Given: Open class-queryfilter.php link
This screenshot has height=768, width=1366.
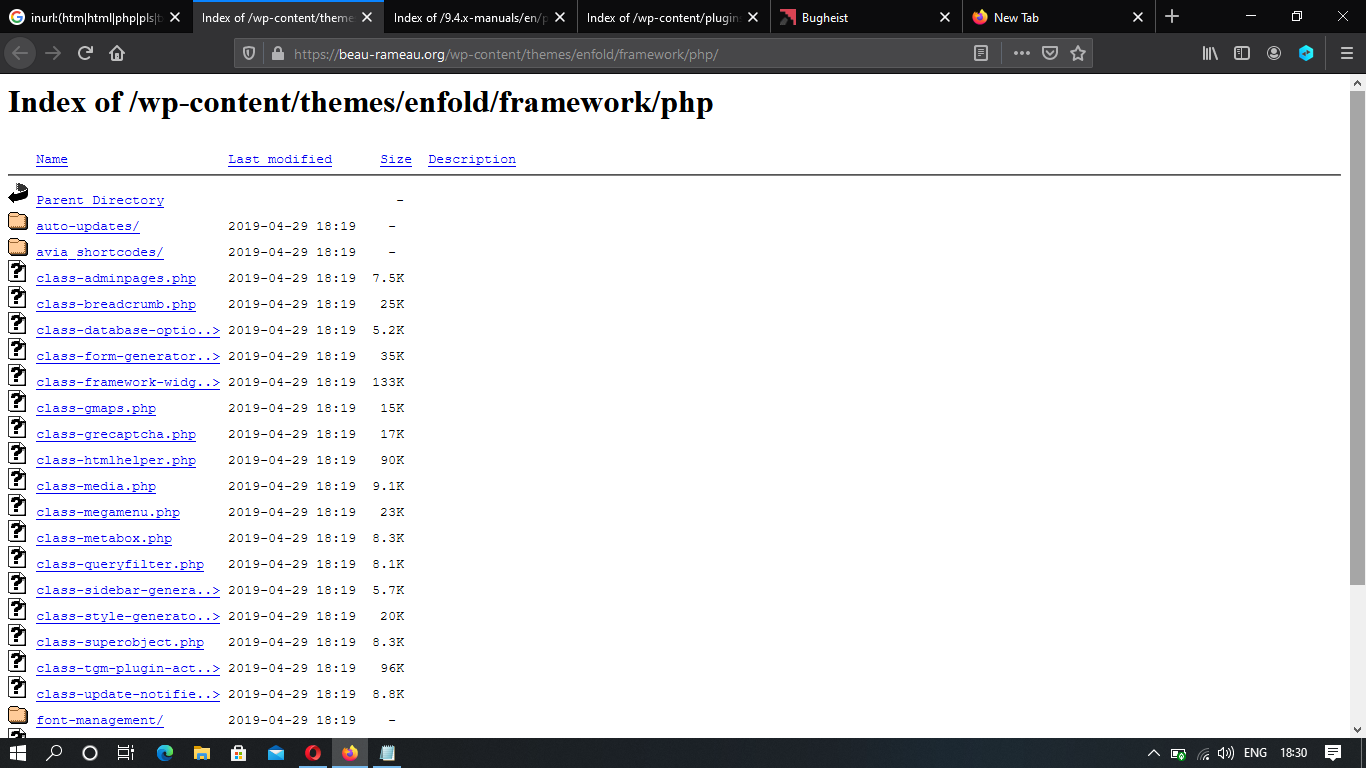Looking at the screenshot, I should click(x=120, y=564).
